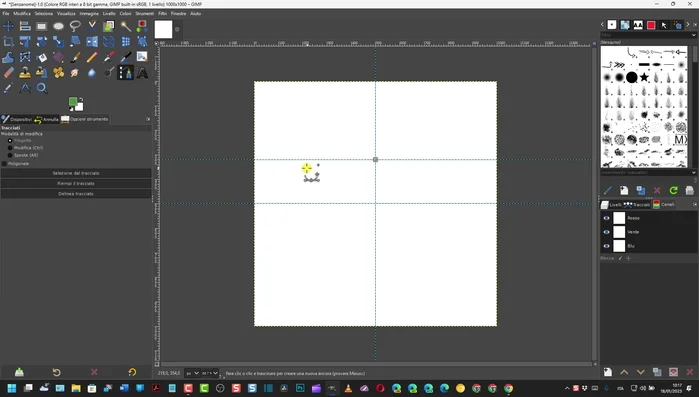Select the Heal tool

click(58, 73)
